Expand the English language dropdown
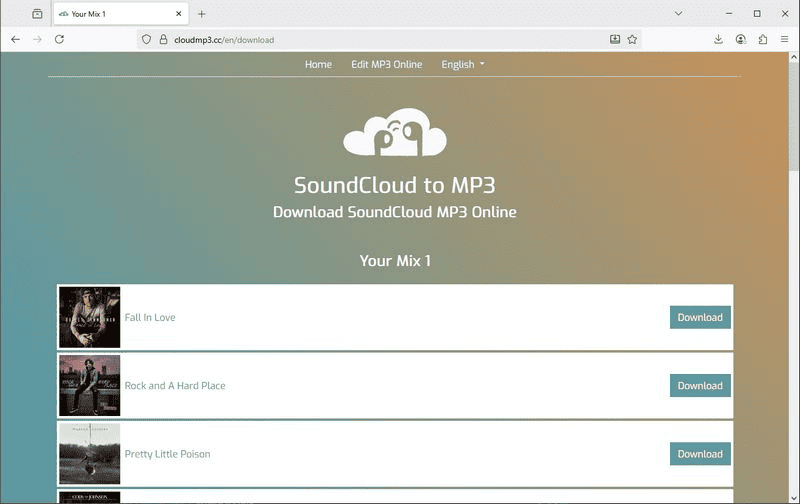Image resolution: width=800 pixels, height=504 pixels. point(463,64)
